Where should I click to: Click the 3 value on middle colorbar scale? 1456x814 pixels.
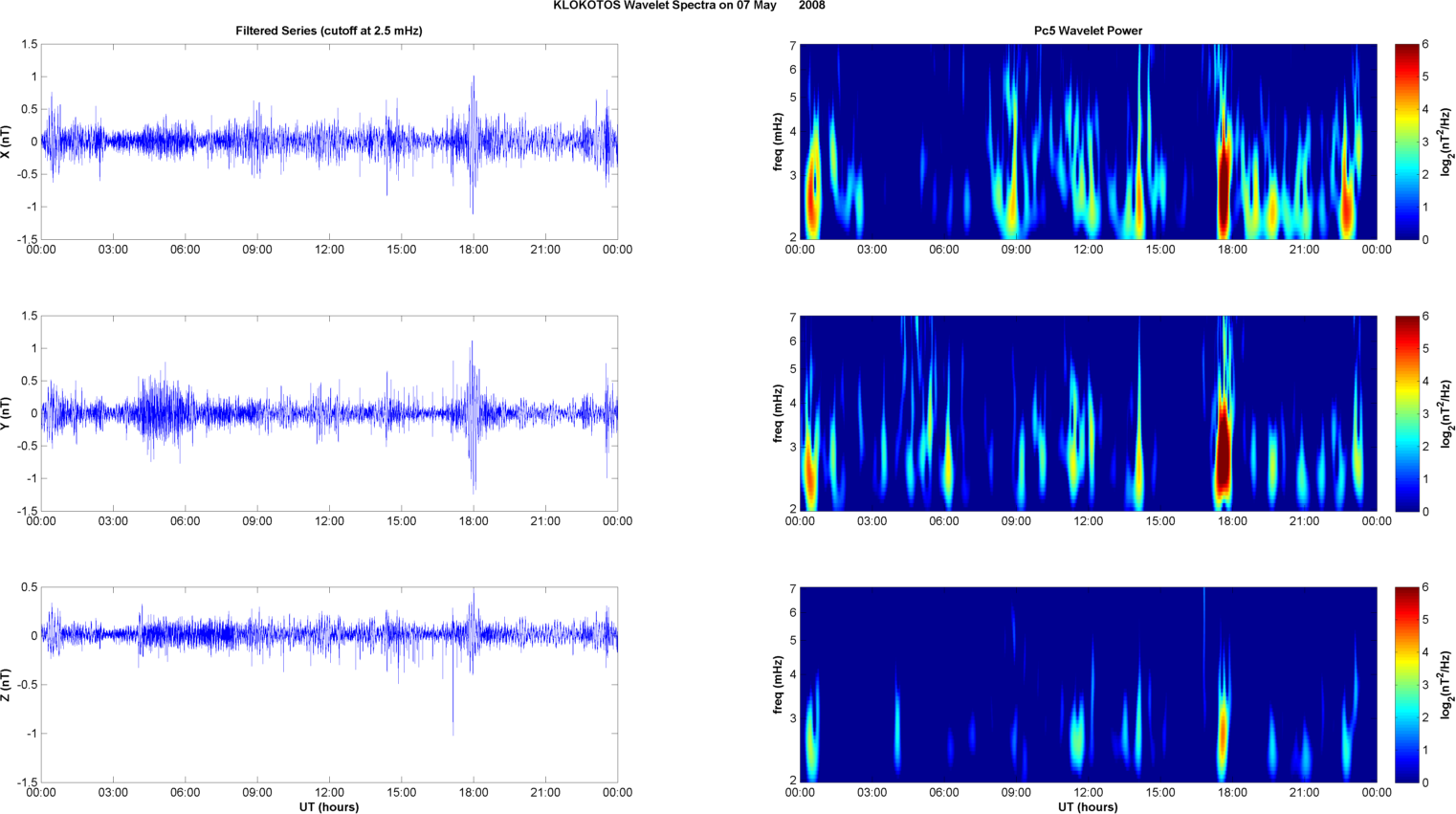(1425, 414)
